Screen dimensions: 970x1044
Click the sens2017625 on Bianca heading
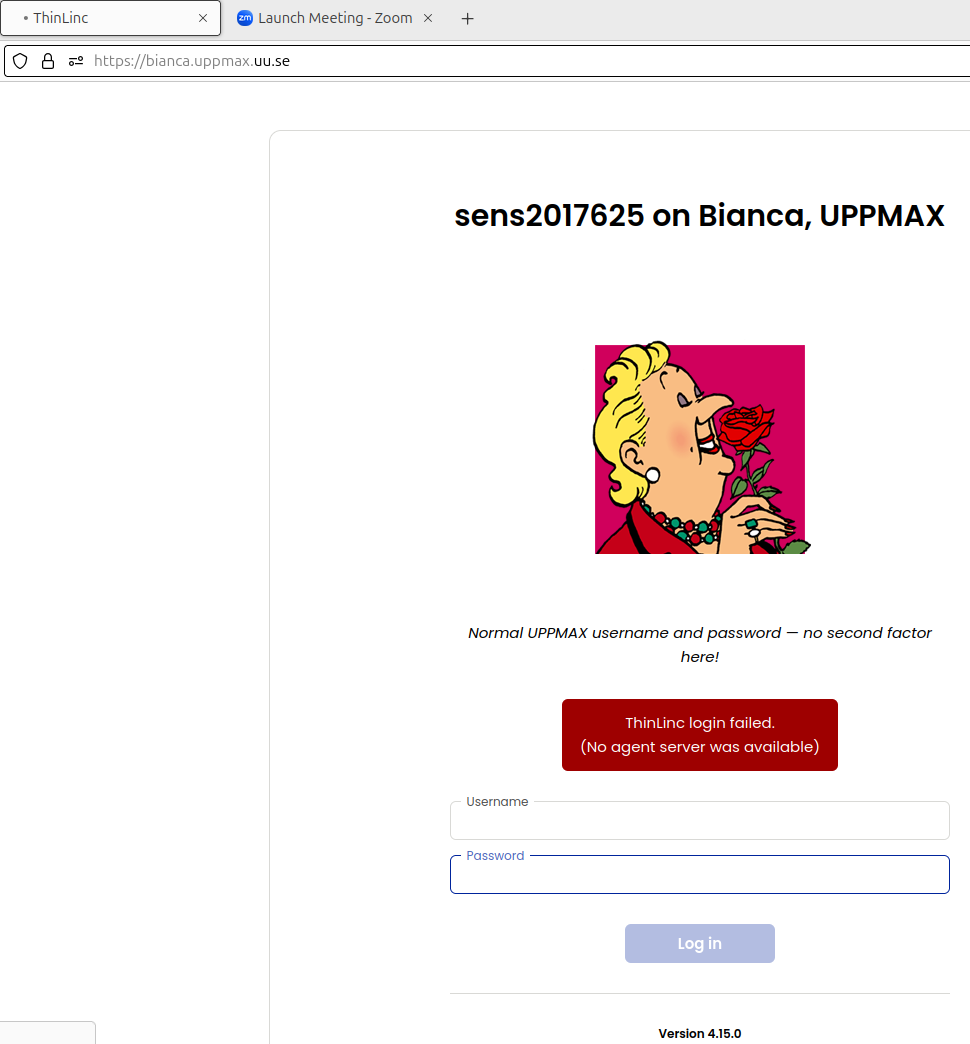(x=699, y=215)
